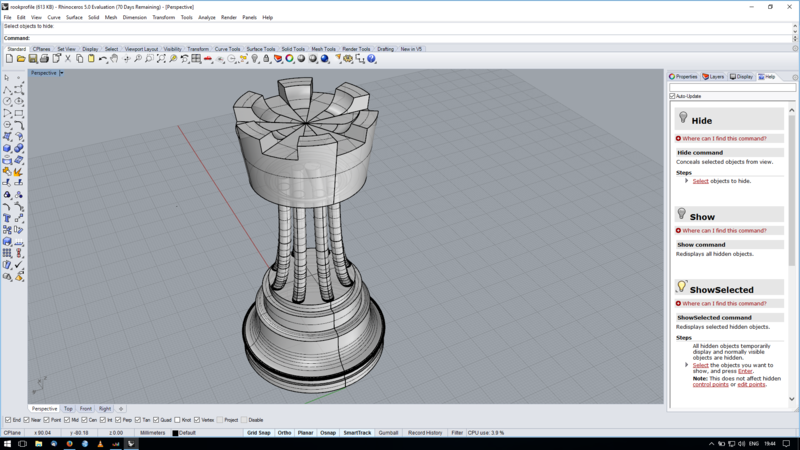Click the blue Help question mark icon

tap(371, 59)
